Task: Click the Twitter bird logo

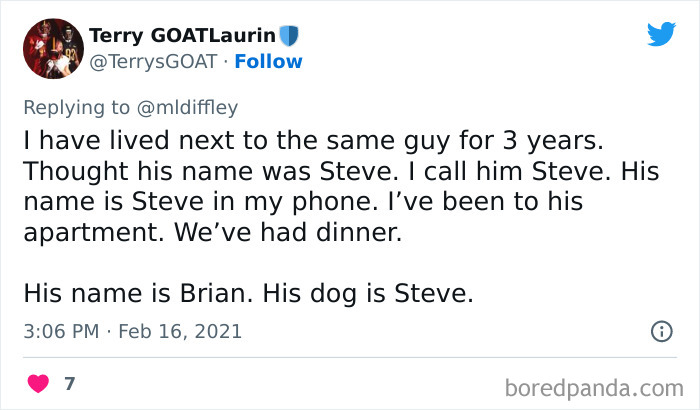Action: click(x=661, y=35)
